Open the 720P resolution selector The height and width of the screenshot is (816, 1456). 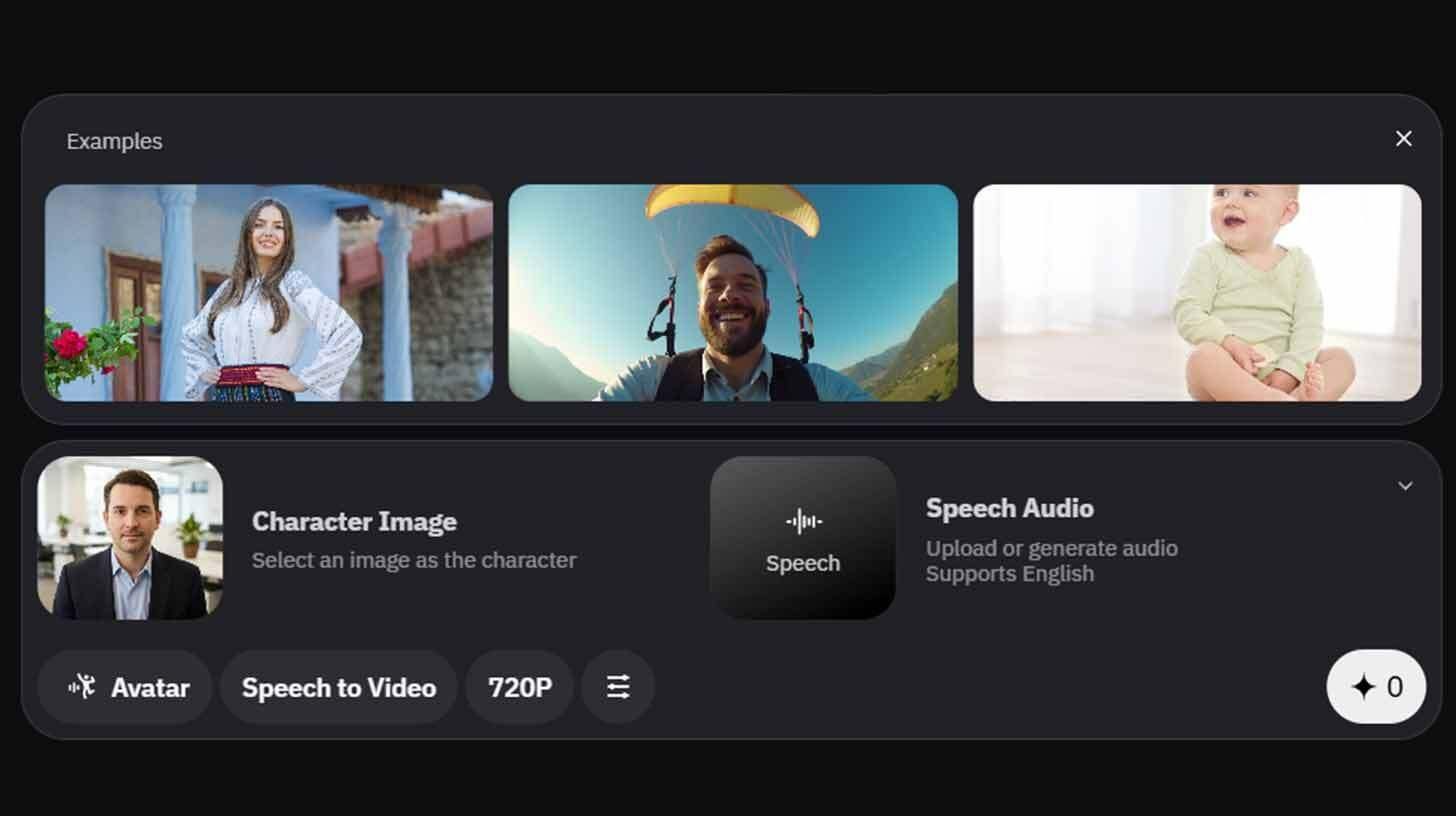(x=519, y=687)
